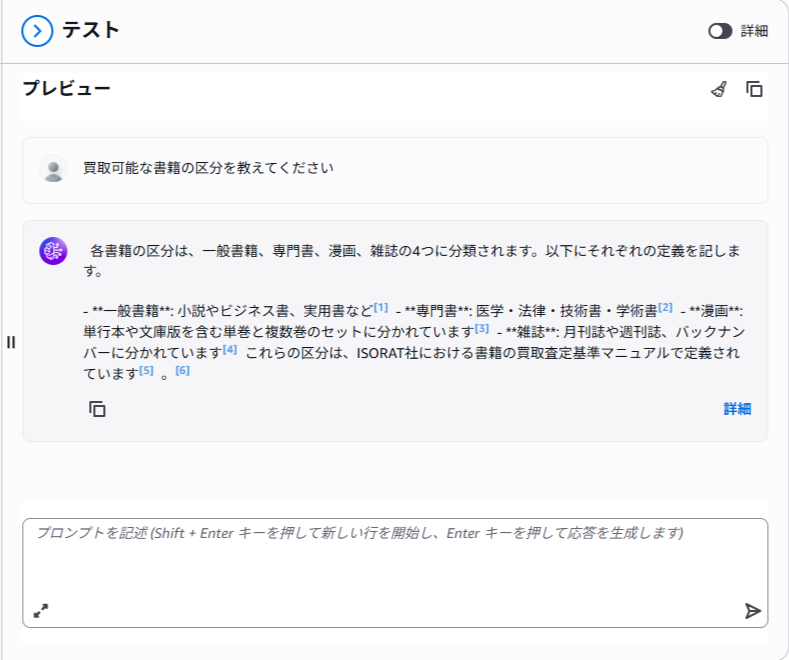
Task: Click the user avatar icon in the question
Action: (53, 168)
